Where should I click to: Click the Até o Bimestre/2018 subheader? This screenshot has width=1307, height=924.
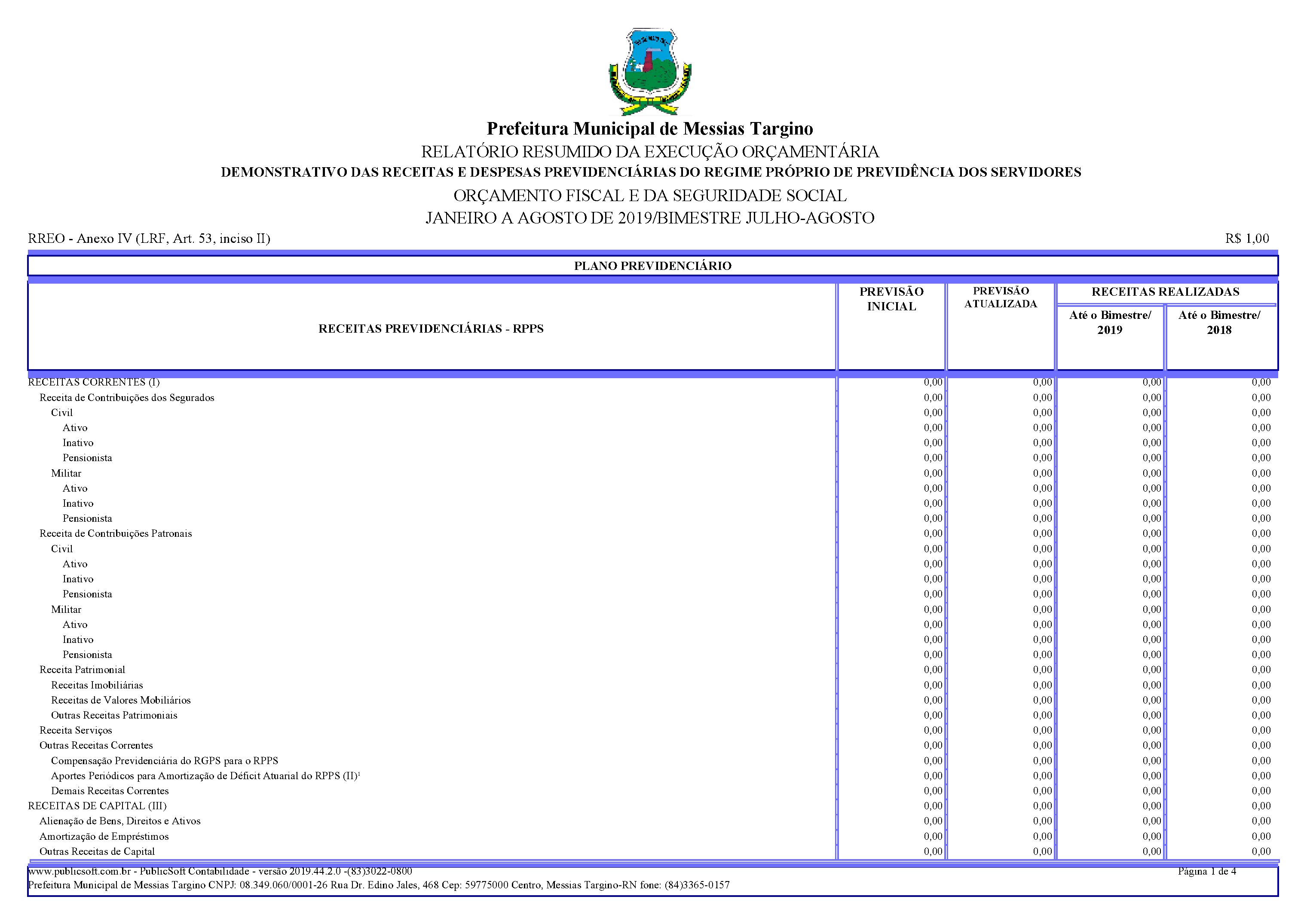tap(1219, 323)
